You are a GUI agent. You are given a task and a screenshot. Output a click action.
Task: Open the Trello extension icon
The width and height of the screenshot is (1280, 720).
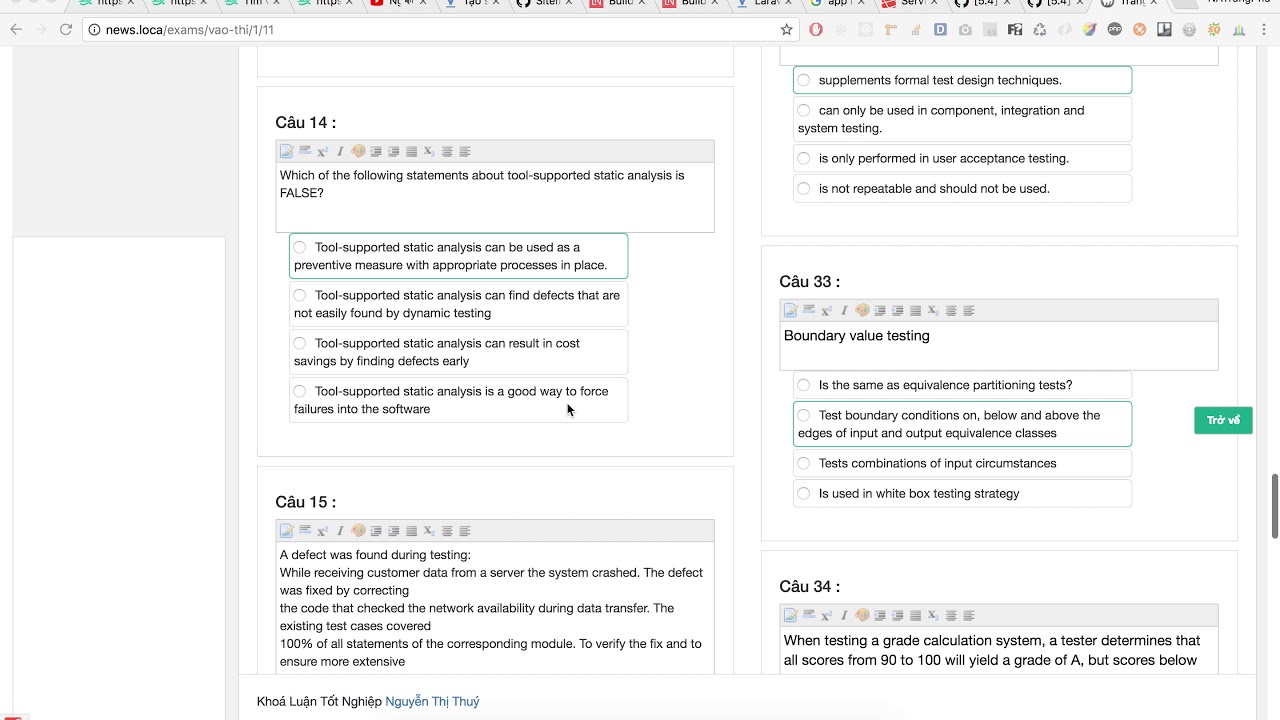point(1164,30)
